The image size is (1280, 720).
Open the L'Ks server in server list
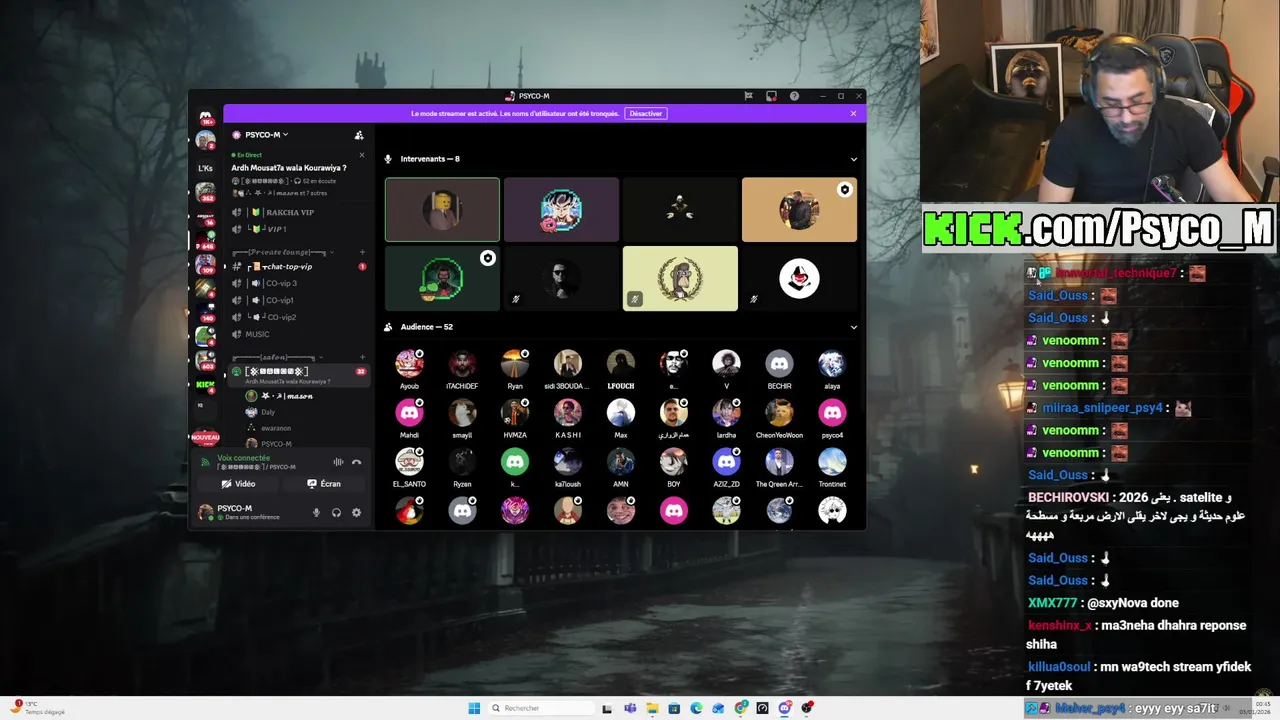(205, 168)
